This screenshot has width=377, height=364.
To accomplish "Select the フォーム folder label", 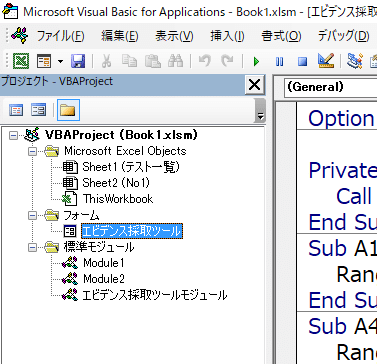I will pyautogui.click(x=81, y=216).
